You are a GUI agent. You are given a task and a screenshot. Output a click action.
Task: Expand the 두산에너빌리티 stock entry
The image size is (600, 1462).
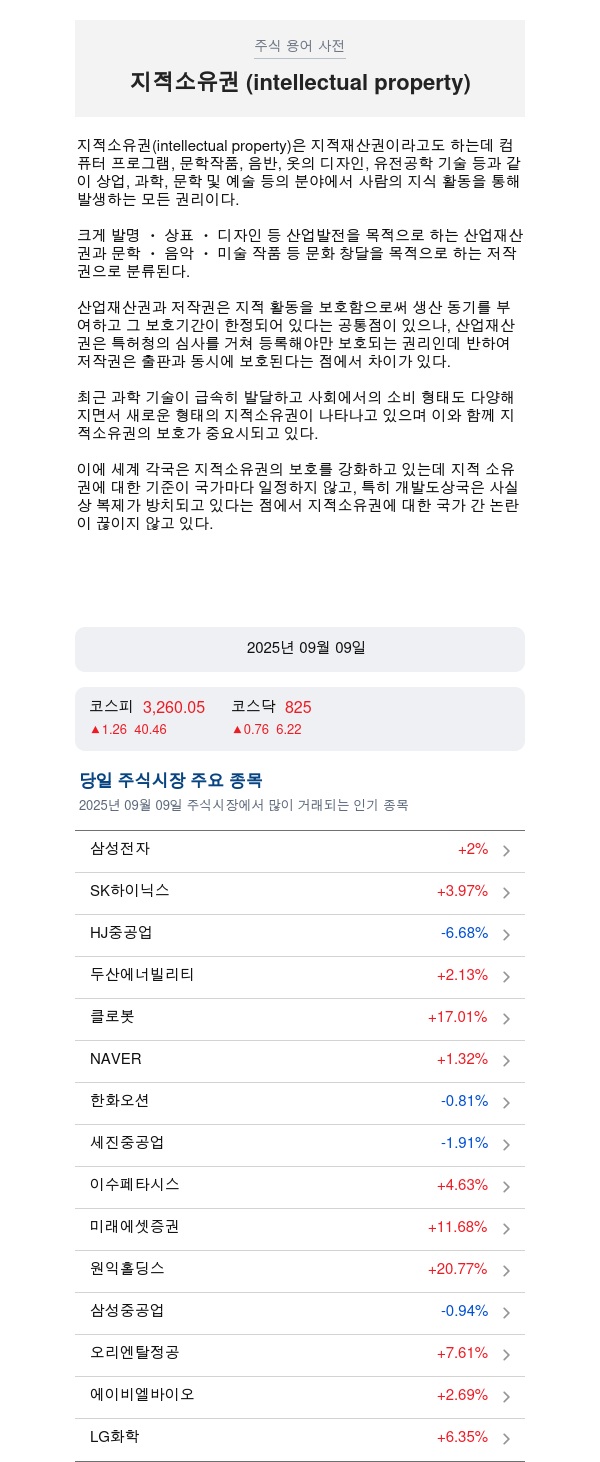300,976
